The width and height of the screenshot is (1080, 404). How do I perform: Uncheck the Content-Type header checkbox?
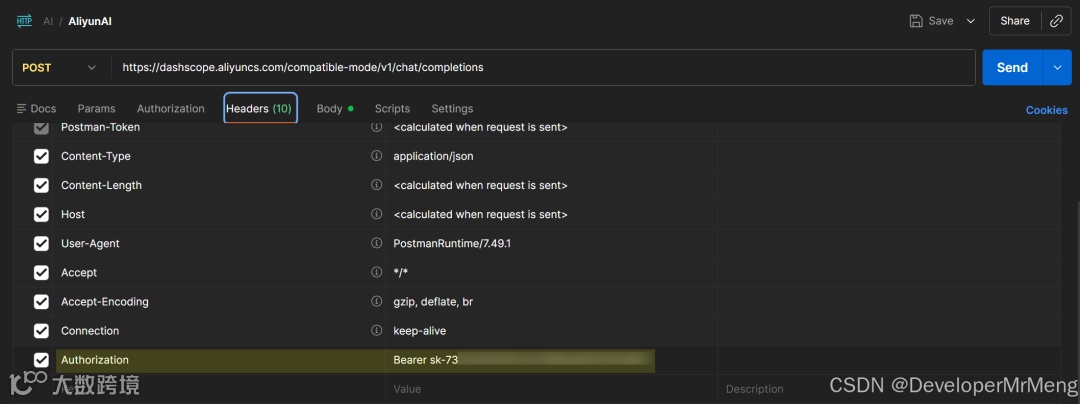pyautogui.click(x=41, y=156)
